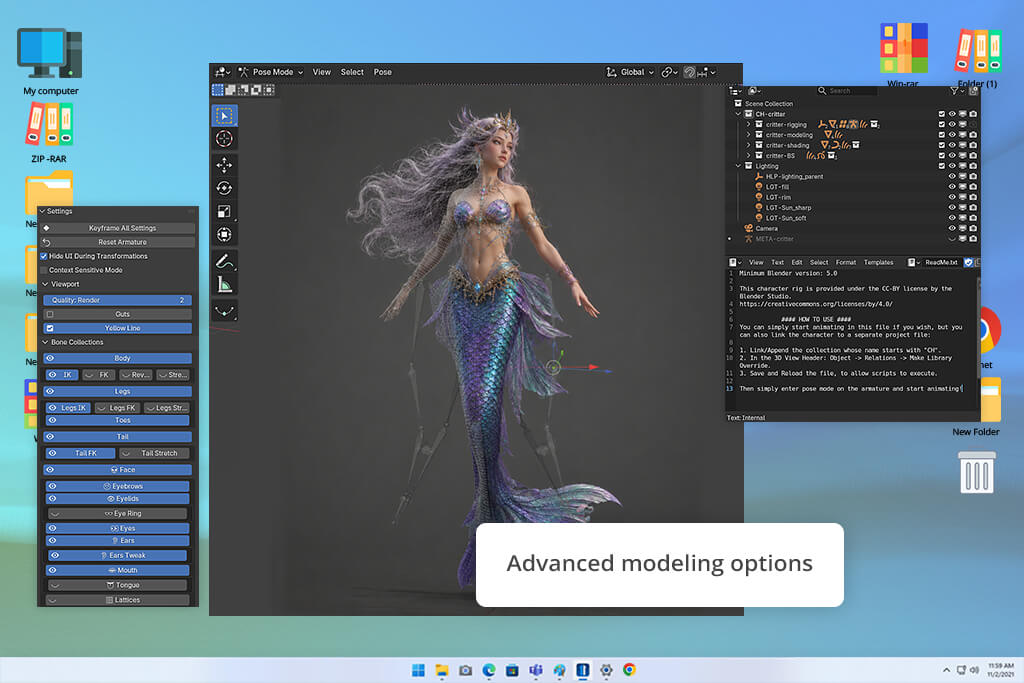Hide the LGT-rim light with its eye icon

[x=952, y=197]
